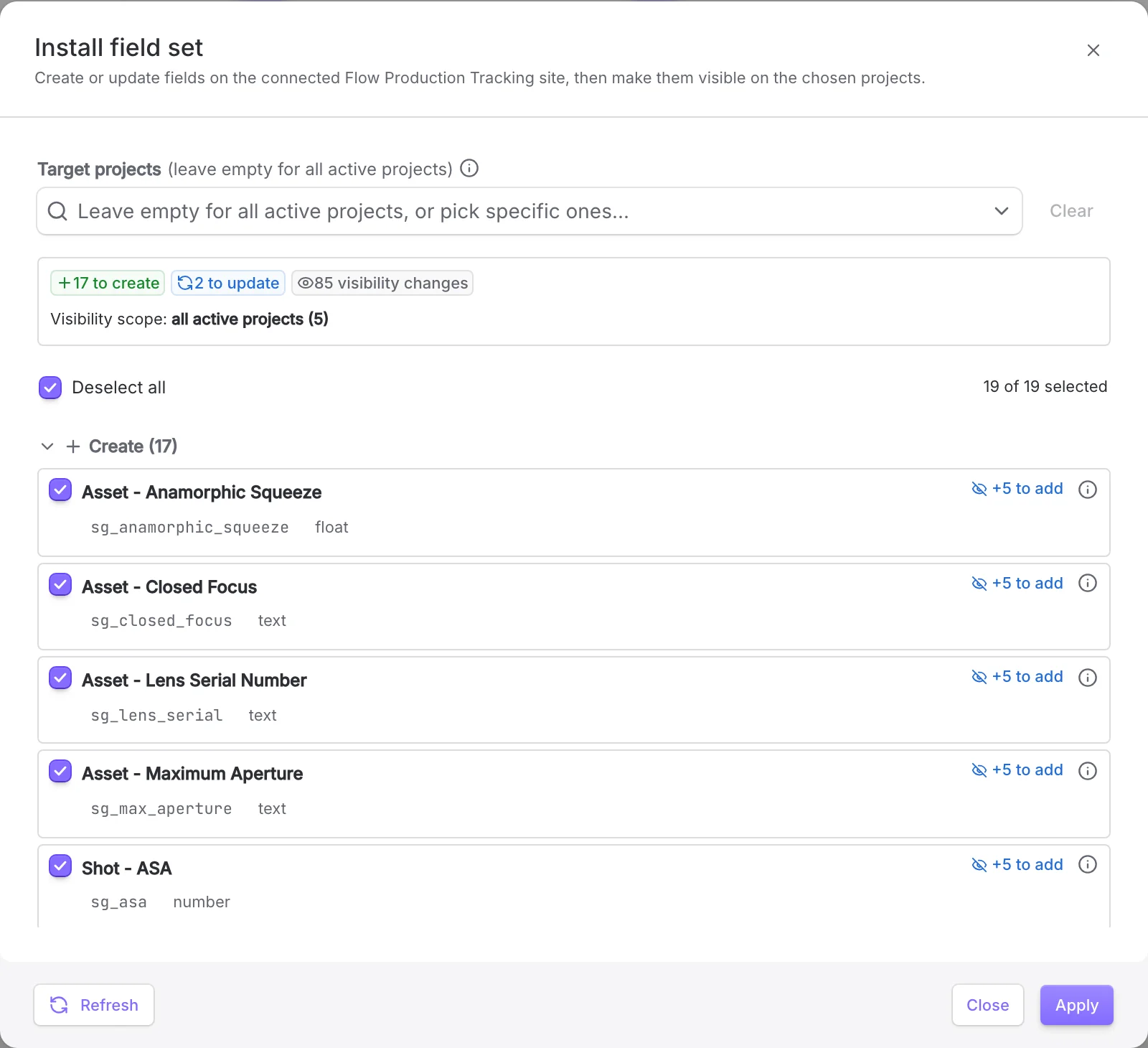Click hidden-eye icon on Maximum Aperture row

point(979,770)
